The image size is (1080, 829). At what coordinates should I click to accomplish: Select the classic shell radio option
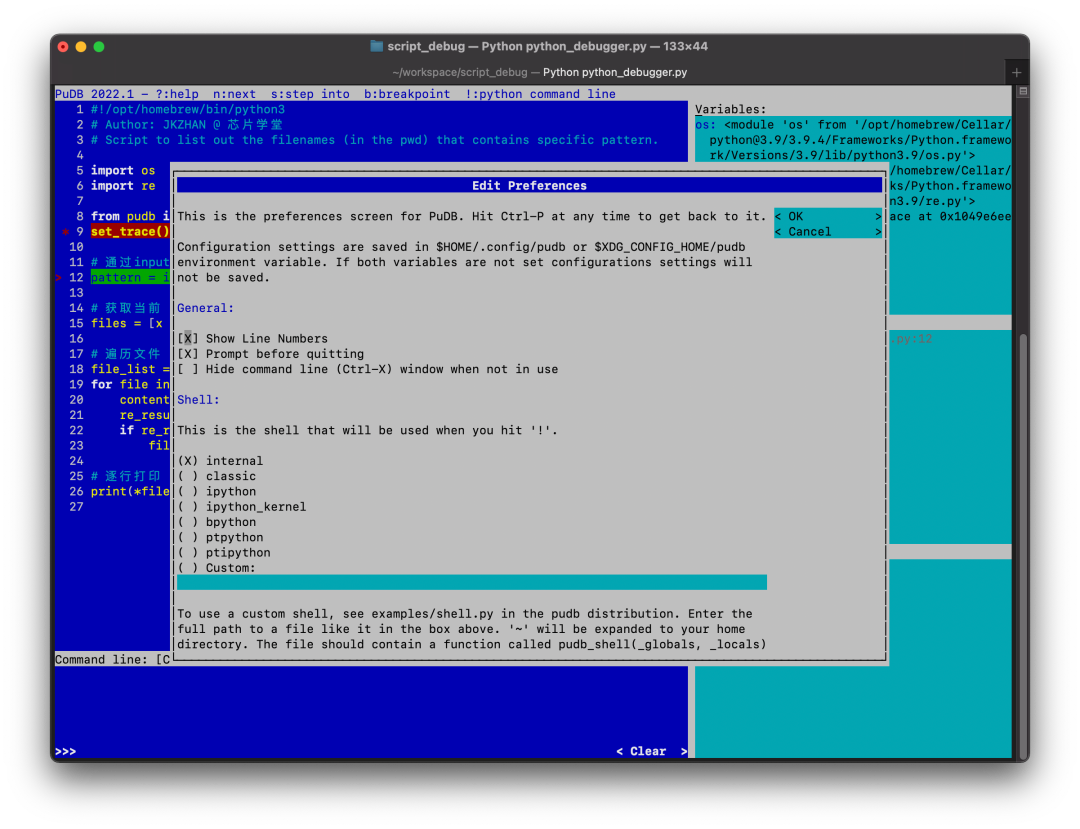(x=187, y=476)
